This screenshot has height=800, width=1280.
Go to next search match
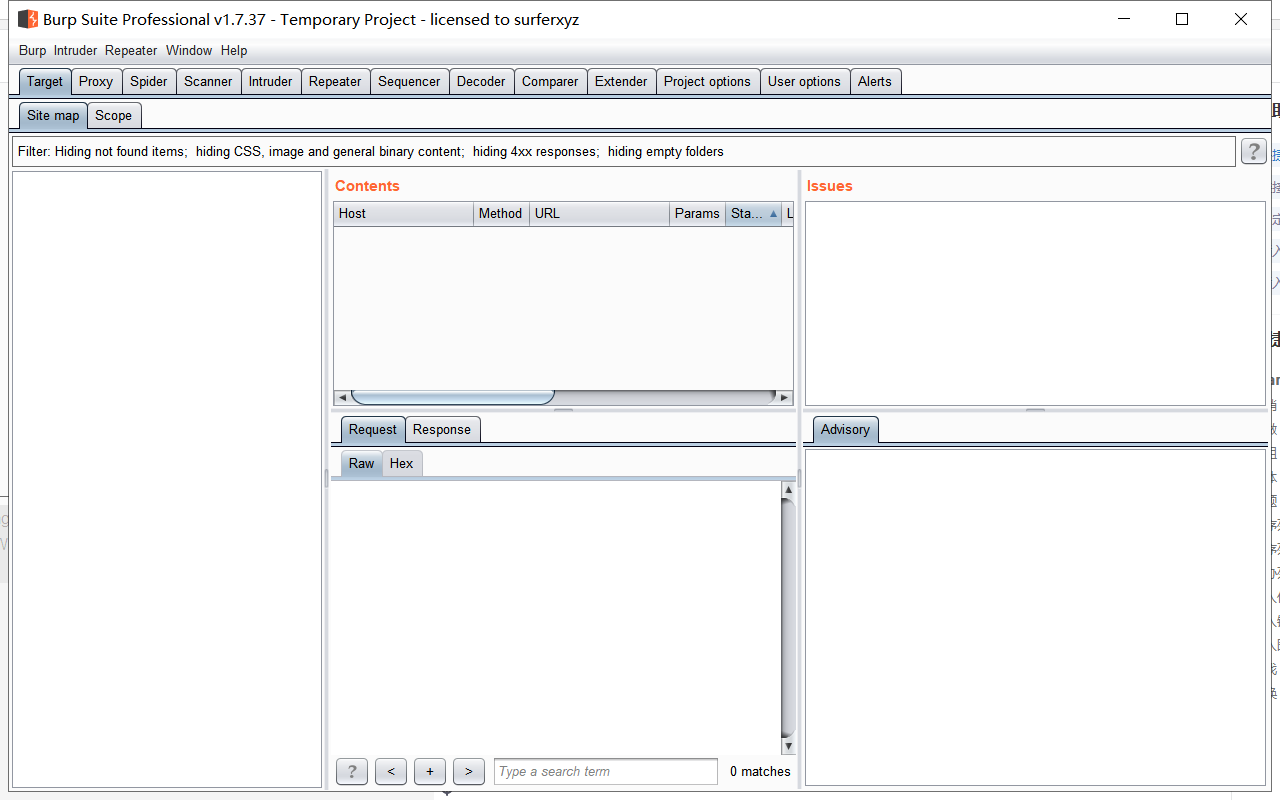[x=469, y=771]
